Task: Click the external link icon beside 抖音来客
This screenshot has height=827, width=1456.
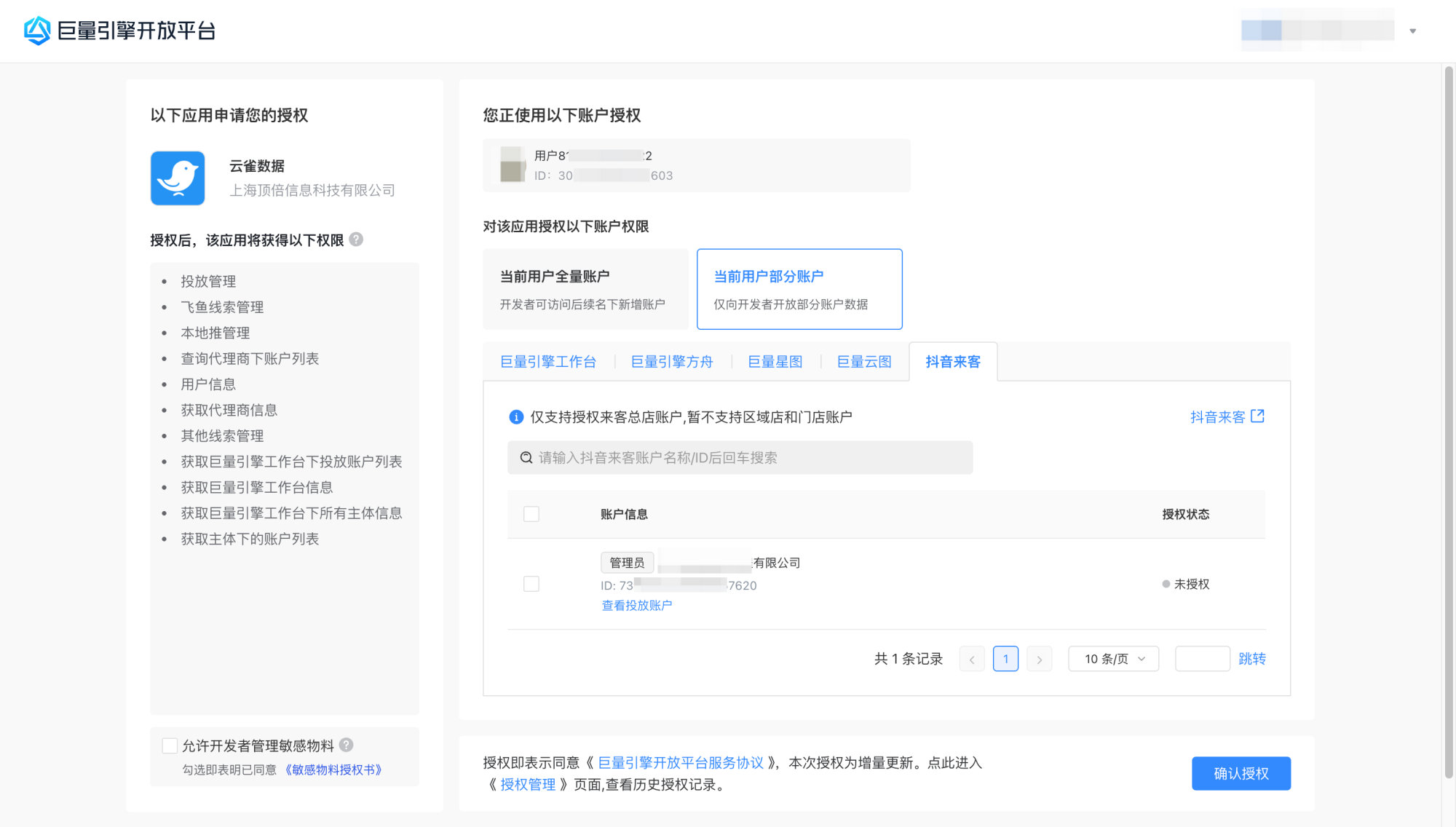Action: click(x=1257, y=416)
